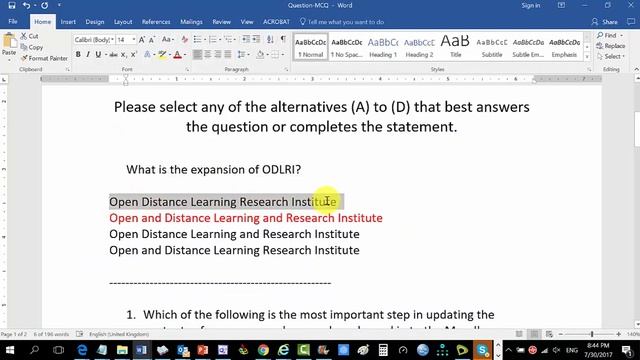640x360 pixels.
Task: Align the text to the left
Action: (197, 54)
